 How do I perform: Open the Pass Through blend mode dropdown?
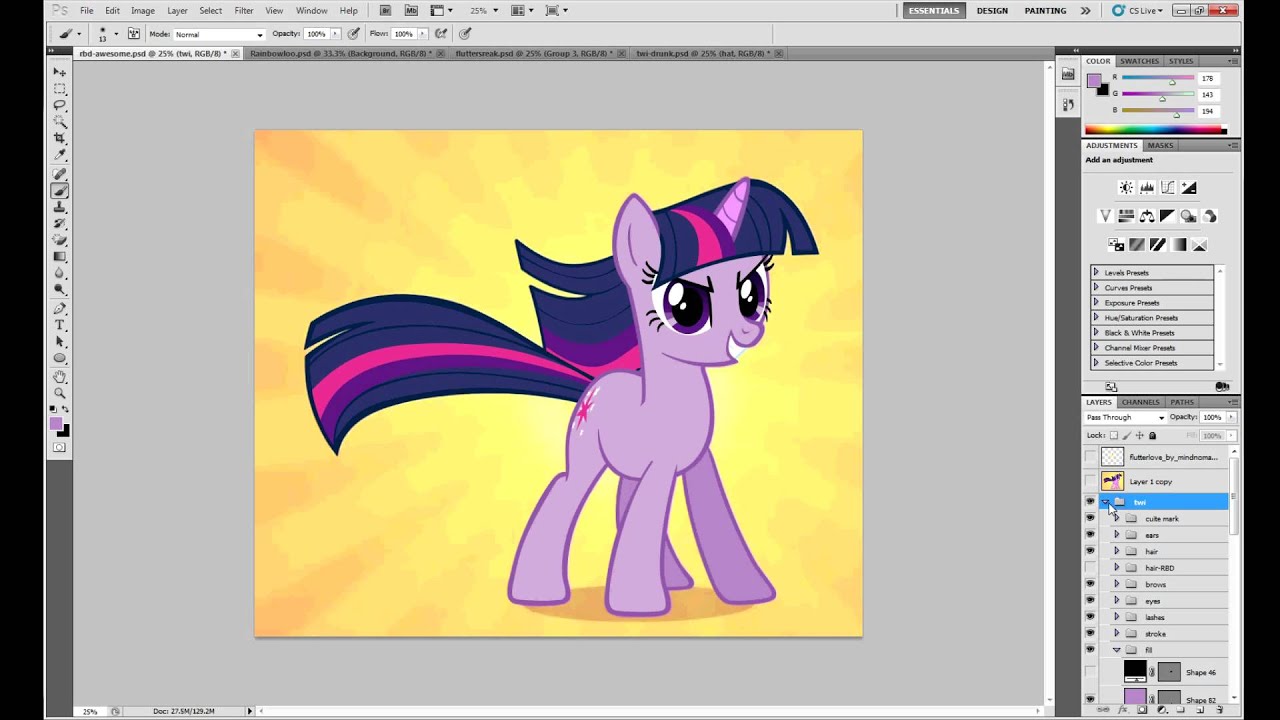(1125, 417)
